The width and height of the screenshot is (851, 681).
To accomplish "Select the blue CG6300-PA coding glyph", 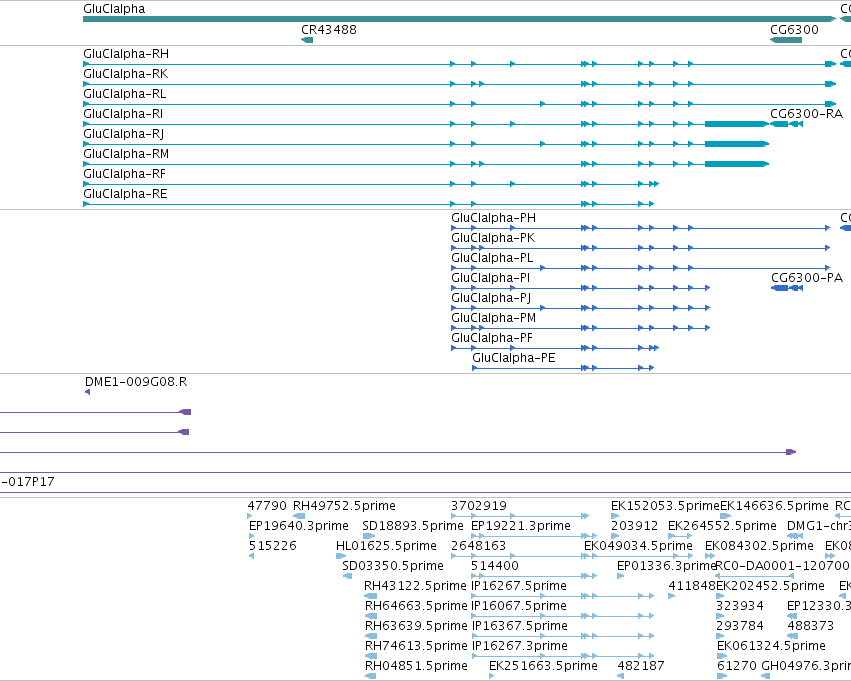I will pos(786,288).
